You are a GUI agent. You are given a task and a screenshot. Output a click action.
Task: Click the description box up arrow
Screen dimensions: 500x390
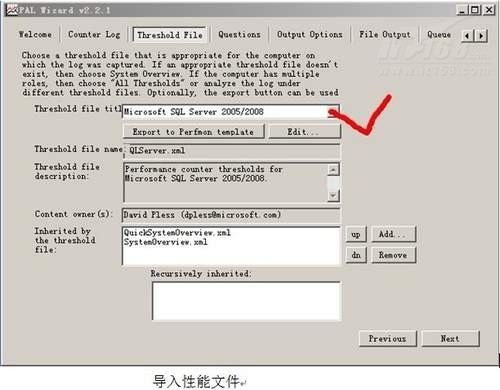point(333,170)
